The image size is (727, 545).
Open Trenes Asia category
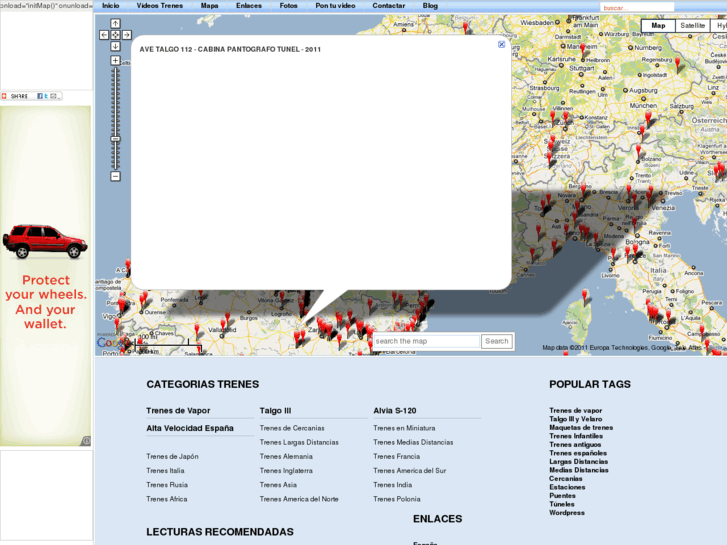tap(278, 485)
